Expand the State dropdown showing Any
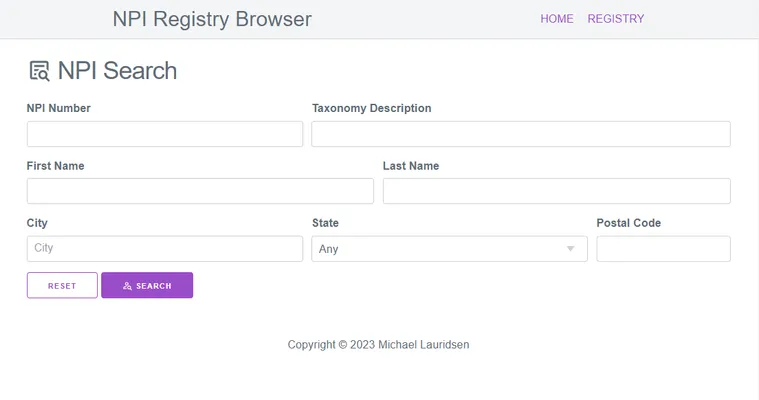The width and height of the screenshot is (759, 400). (449, 249)
